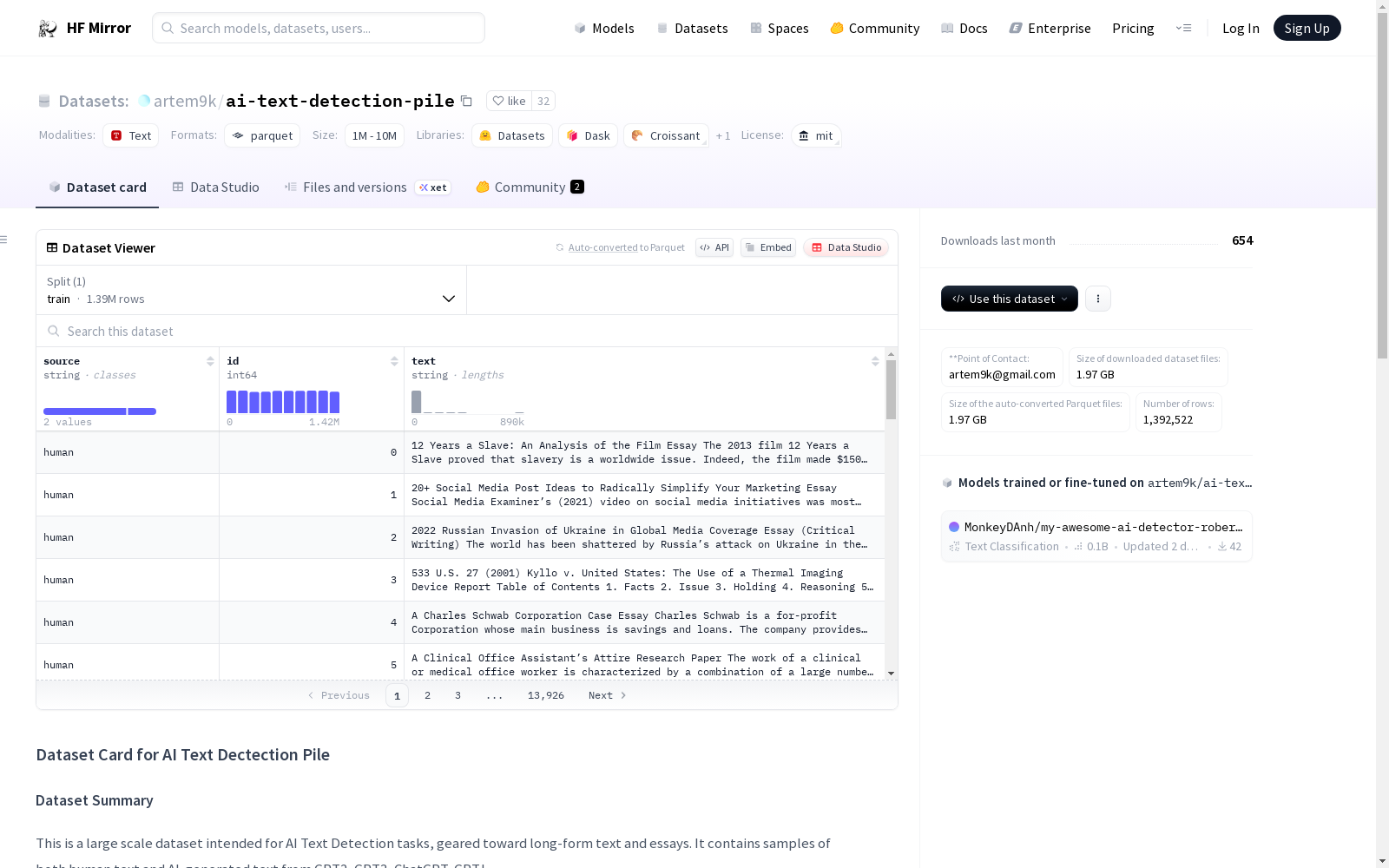The width and height of the screenshot is (1389, 868).
Task: Open the Use this dataset dropdown
Action: click(x=1010, y=299)
